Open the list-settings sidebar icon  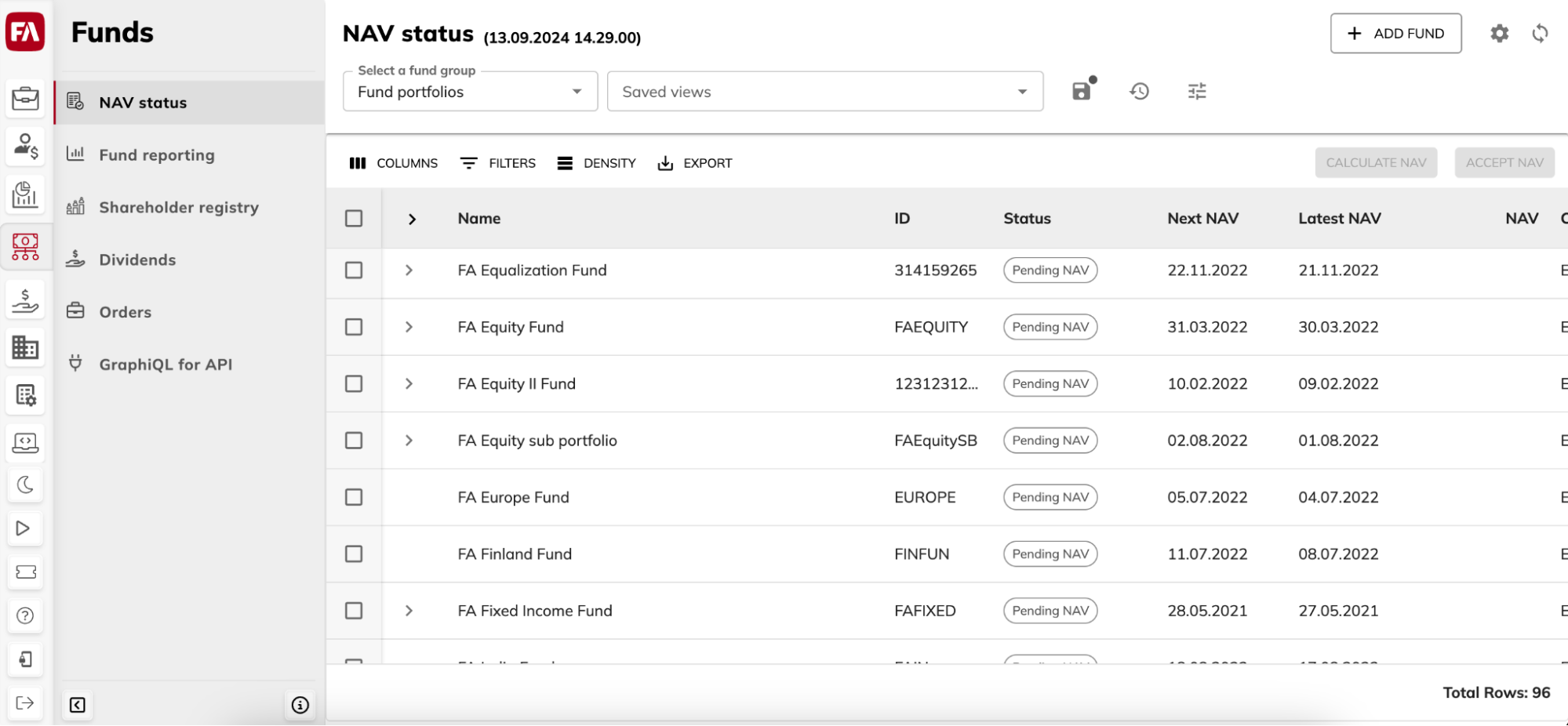[25, 395]
